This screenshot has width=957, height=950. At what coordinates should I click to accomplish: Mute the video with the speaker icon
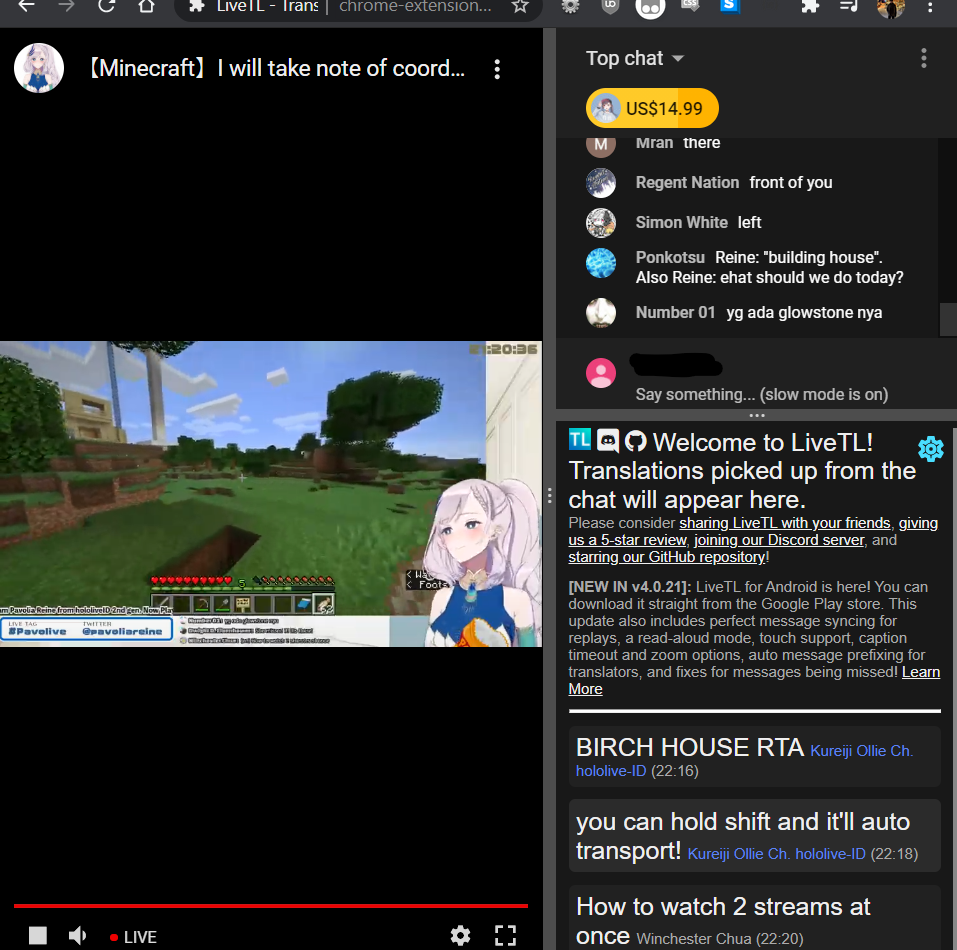(77, 936)
